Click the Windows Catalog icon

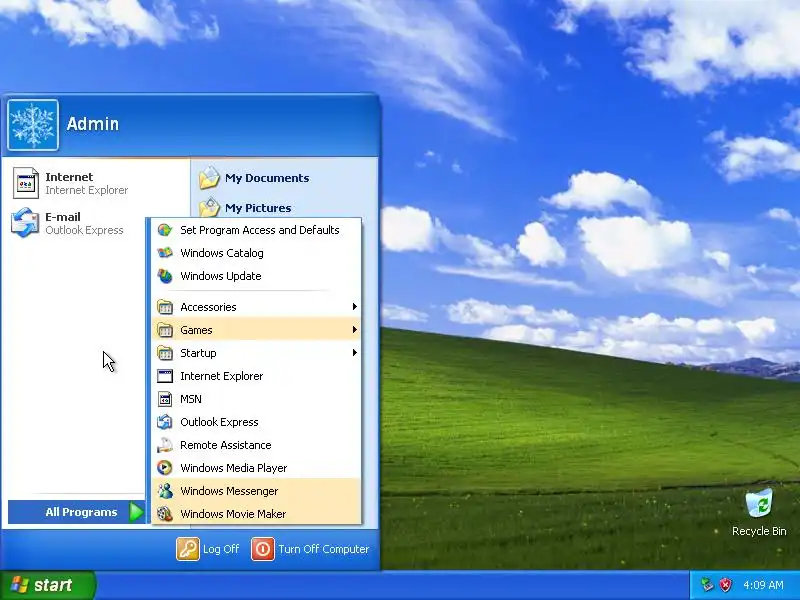point(164,253)
